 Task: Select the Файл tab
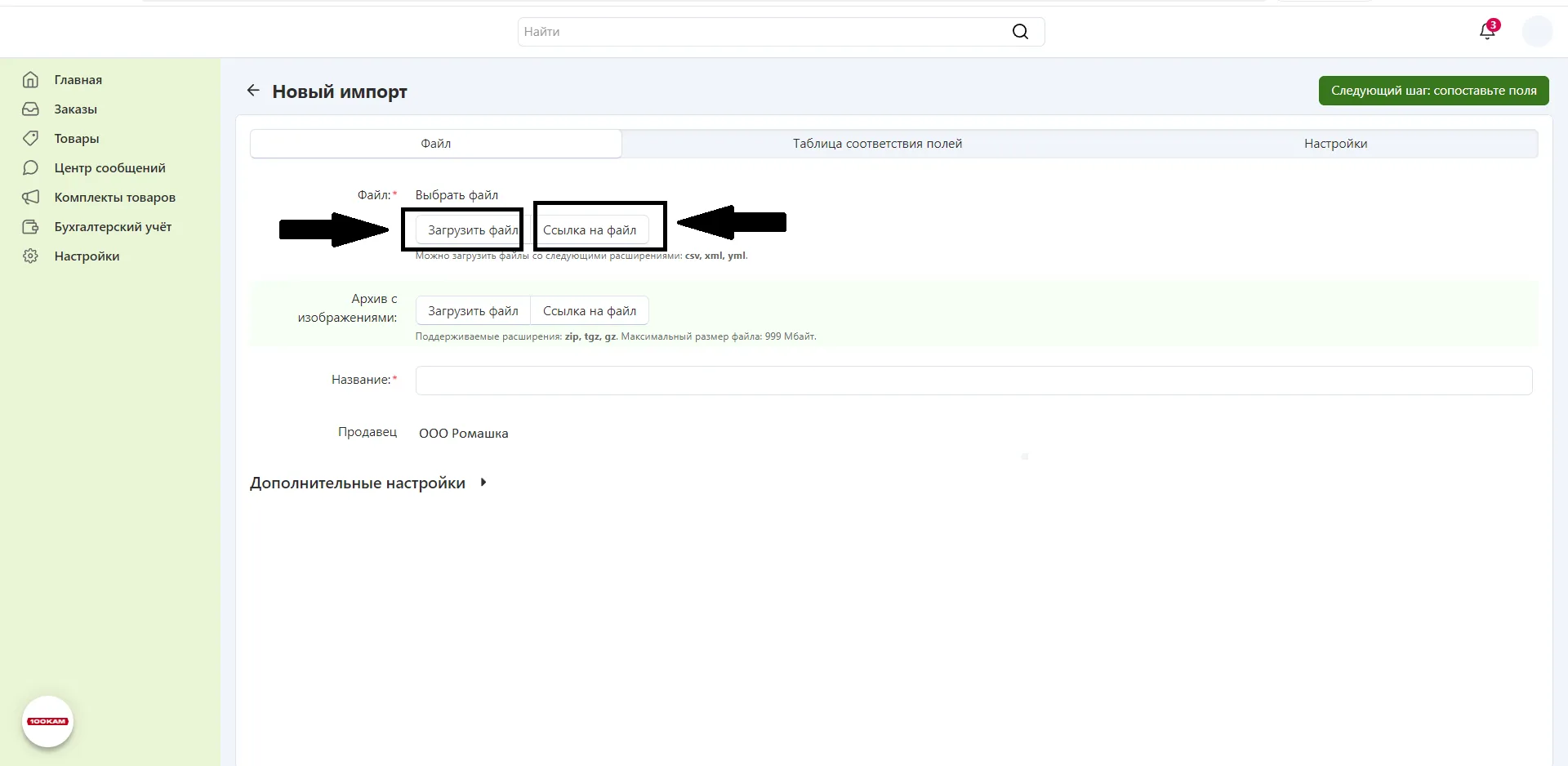pyautogui.click(x=435, y=144)
